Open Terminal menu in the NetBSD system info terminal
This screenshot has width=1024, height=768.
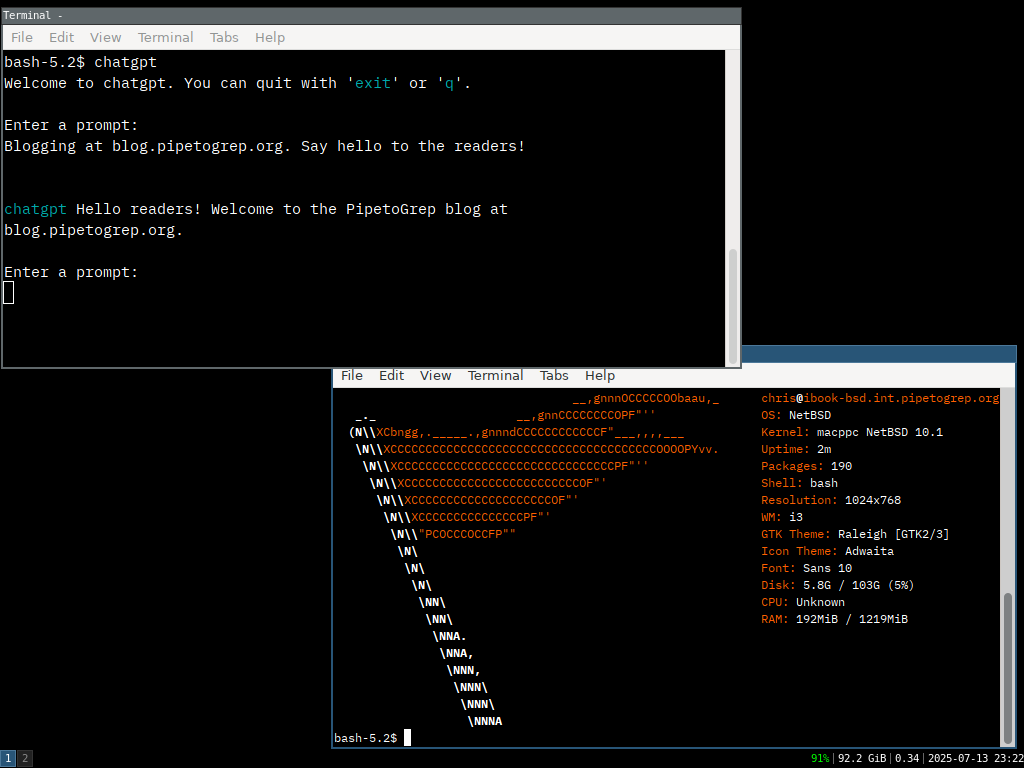coord(495,376)
